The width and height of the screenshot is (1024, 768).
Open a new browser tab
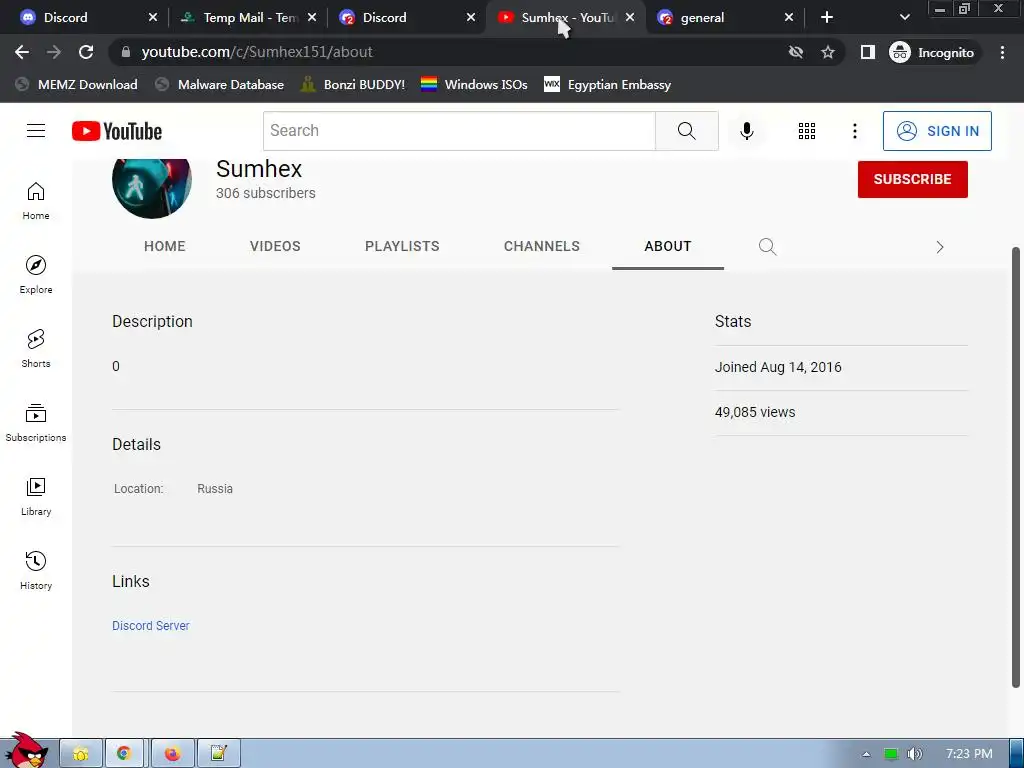click(x=827, y=17)
